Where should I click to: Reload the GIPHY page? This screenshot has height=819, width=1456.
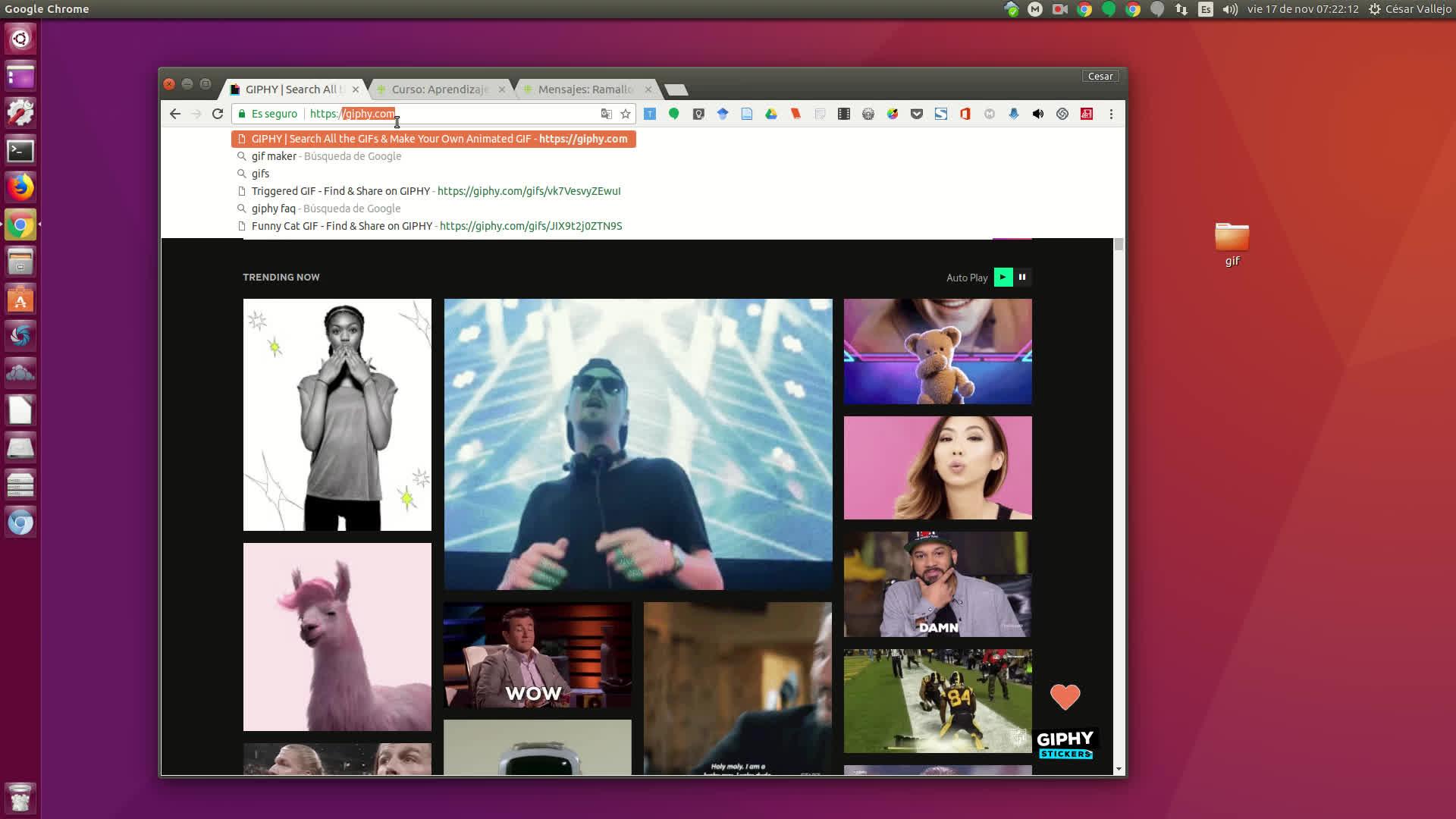click(x=218, y=114)
